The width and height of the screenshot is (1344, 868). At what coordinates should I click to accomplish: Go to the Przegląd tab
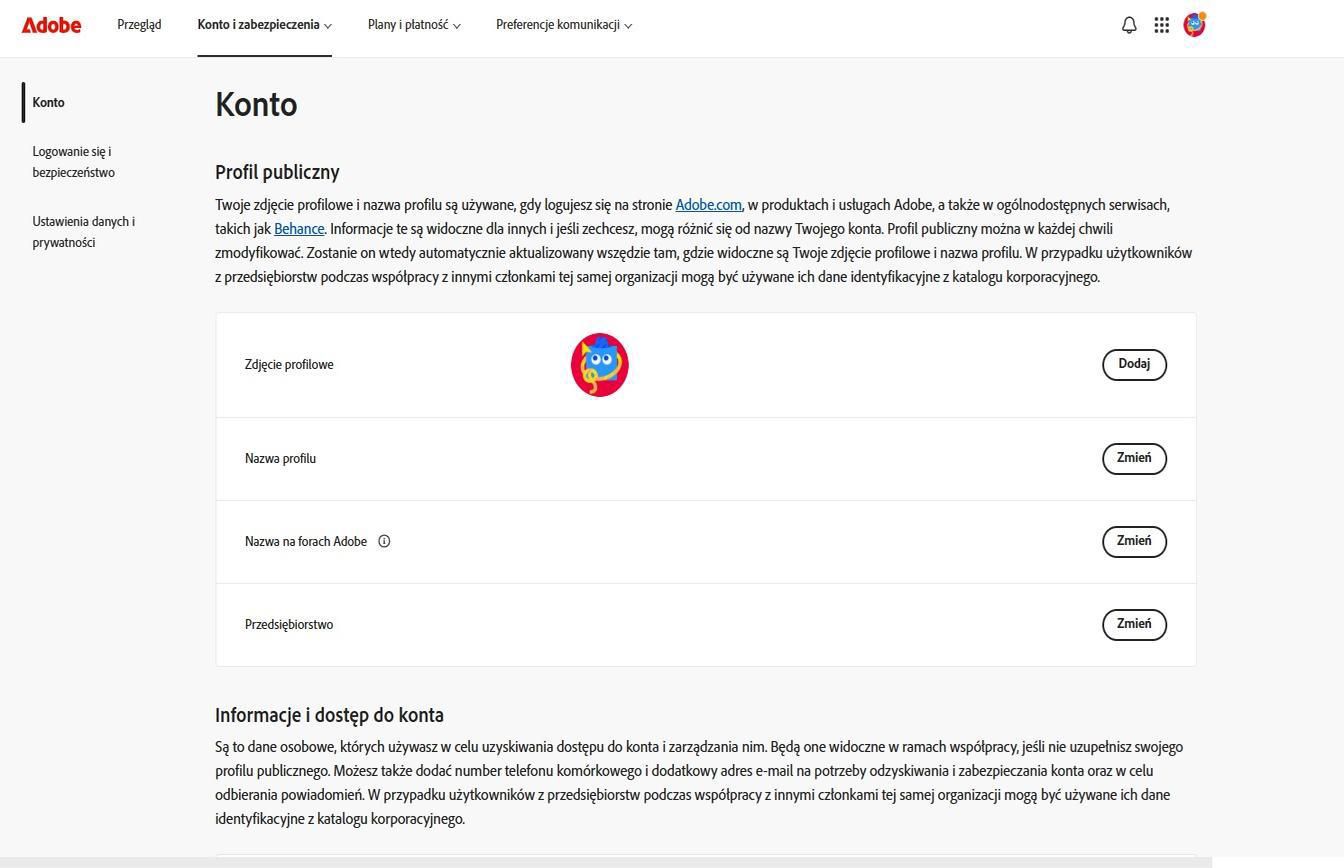[x=139, y=25]
